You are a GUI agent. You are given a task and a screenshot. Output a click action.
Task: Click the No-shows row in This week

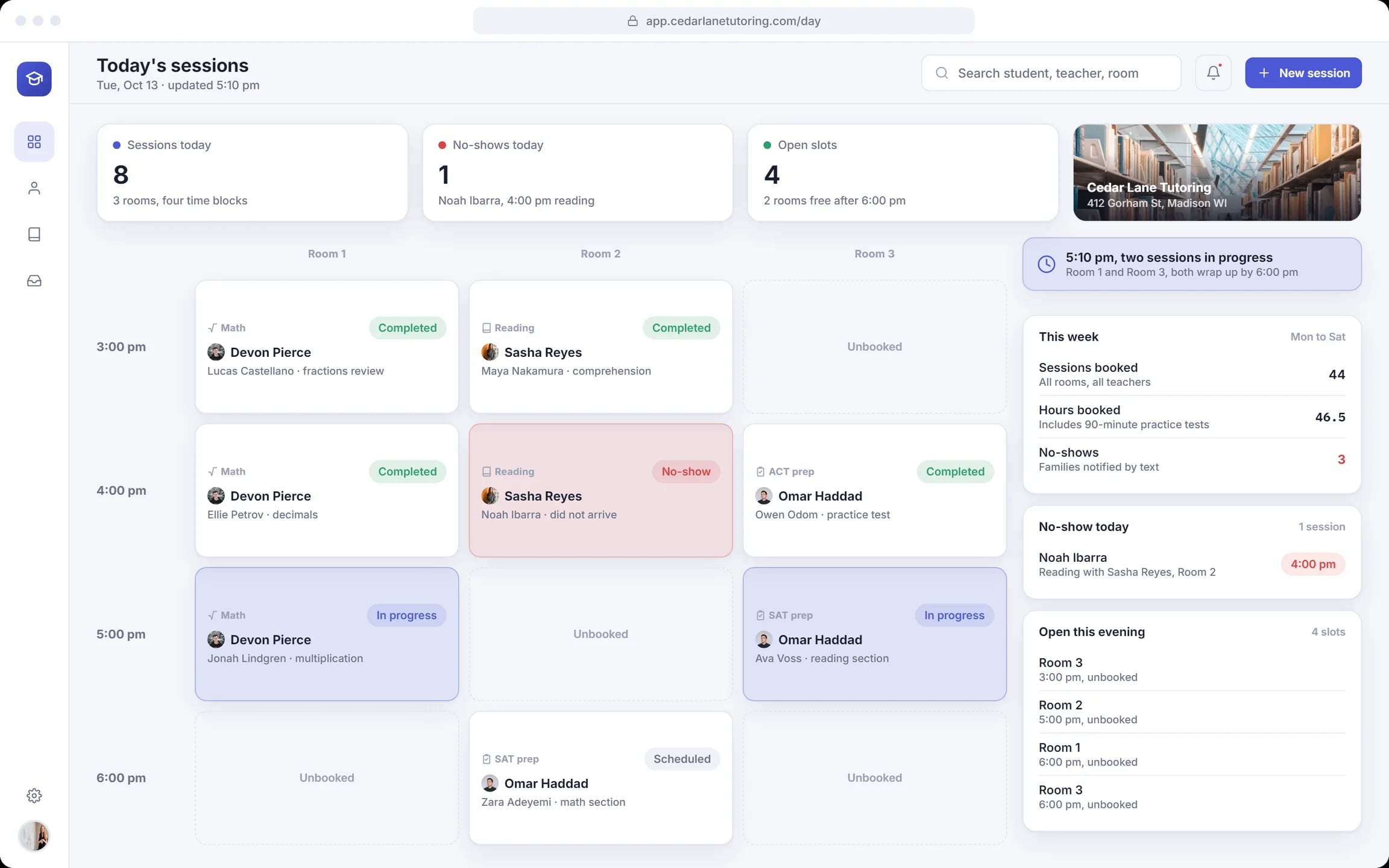pos(1191,459)
